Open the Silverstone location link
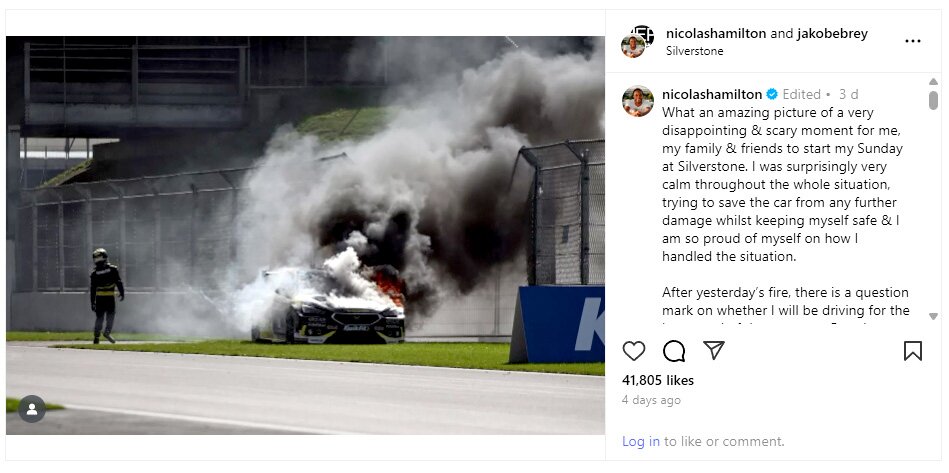949x473 pixels. pos(694,51)
